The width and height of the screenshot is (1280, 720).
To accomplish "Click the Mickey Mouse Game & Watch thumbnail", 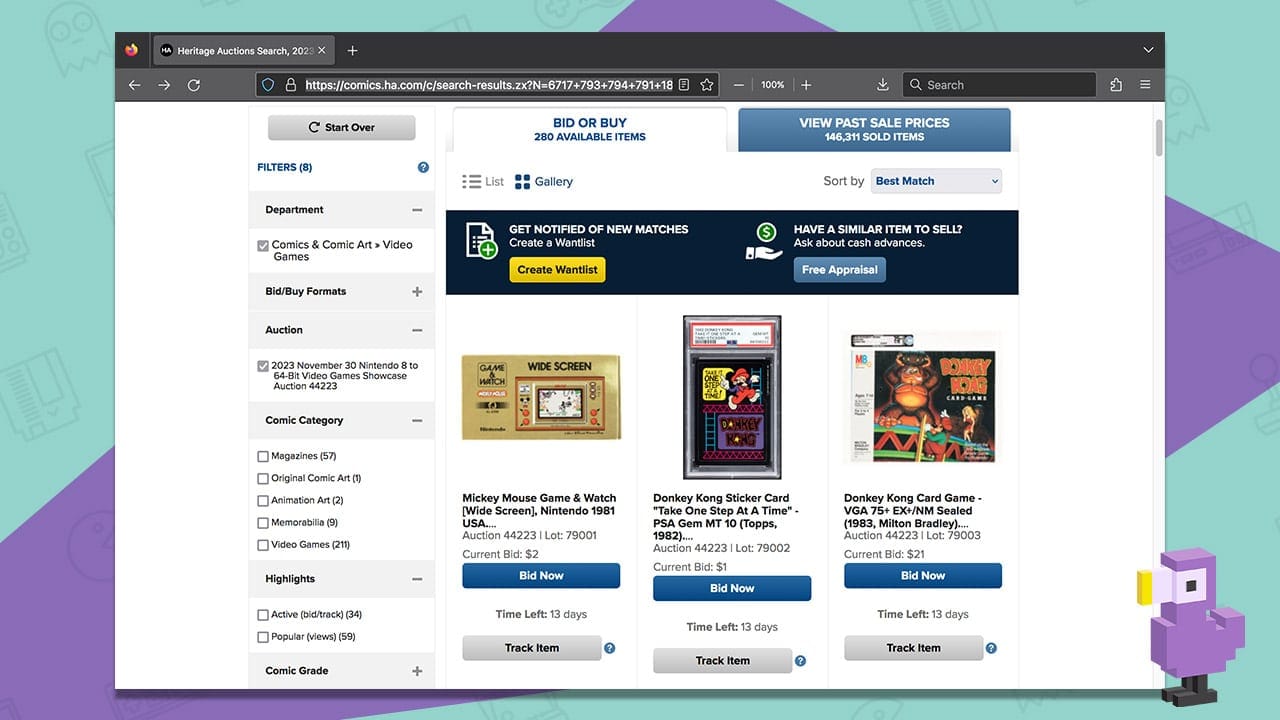I will click(x=541, y=397).
